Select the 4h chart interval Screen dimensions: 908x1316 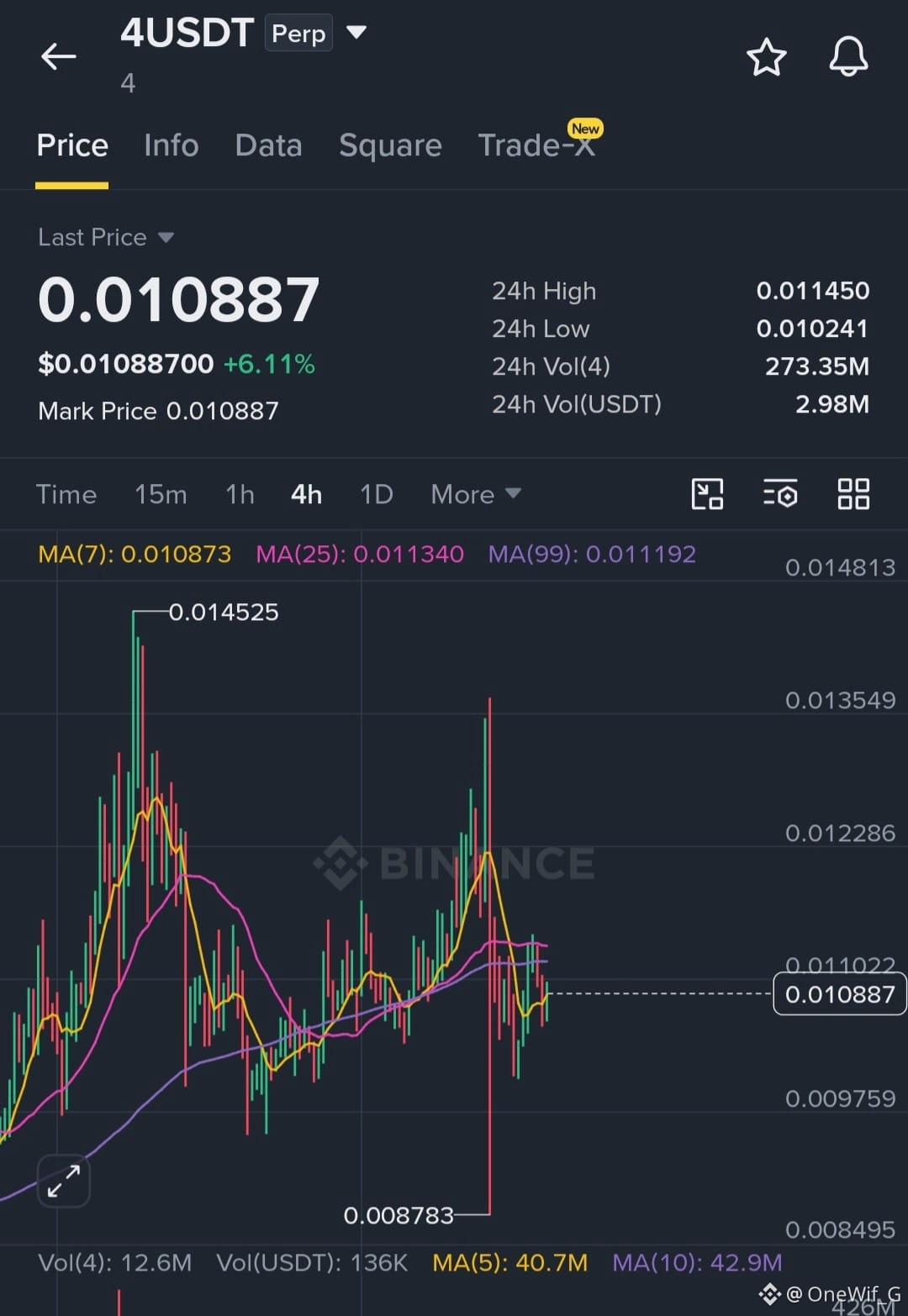(306, 494)
